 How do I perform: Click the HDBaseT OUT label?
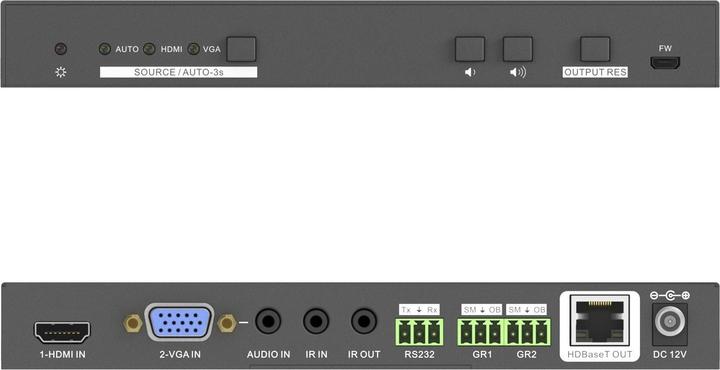tap(600, 355)
